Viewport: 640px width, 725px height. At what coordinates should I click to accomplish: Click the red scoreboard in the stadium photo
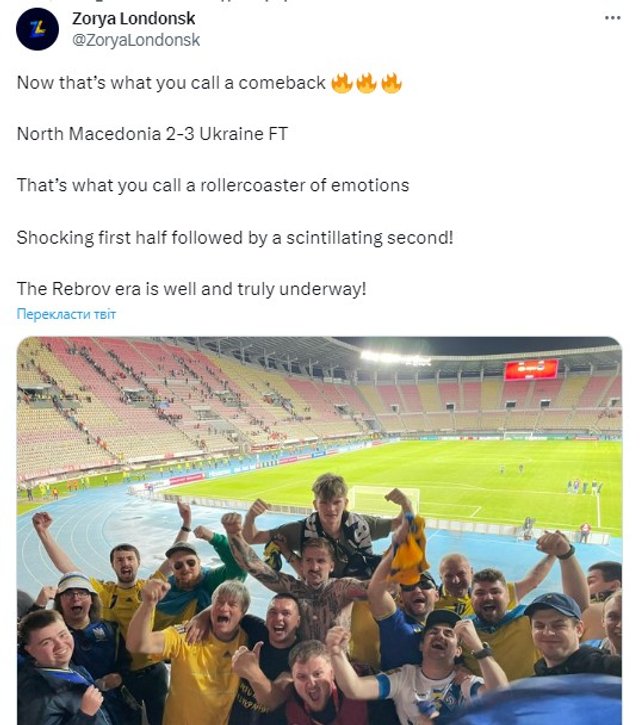tap(530, 370)
